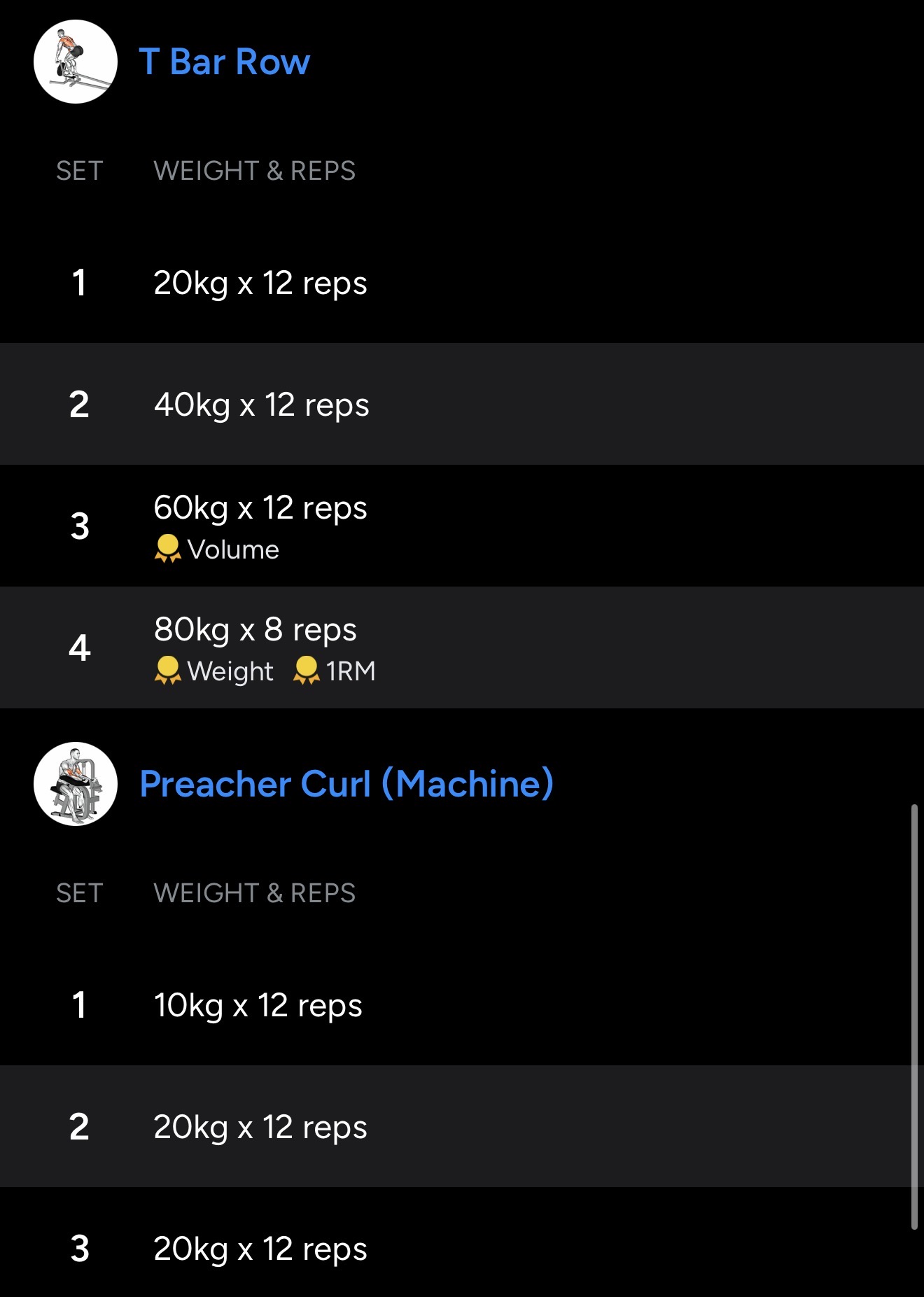
Task: Tap the 1RM record label text
Action: [x=351, y=672]
